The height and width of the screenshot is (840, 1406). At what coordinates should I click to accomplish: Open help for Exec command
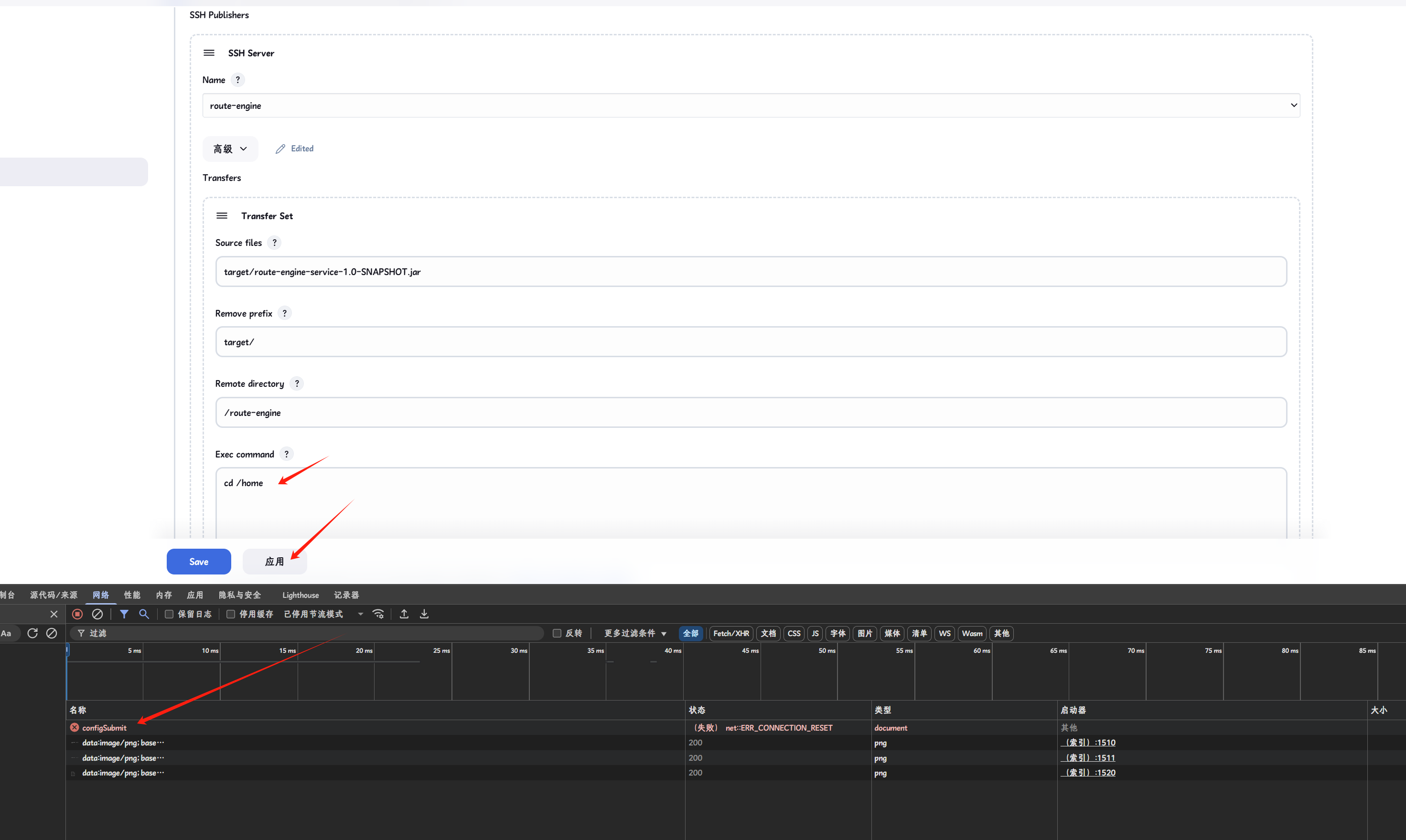[287, 454]
